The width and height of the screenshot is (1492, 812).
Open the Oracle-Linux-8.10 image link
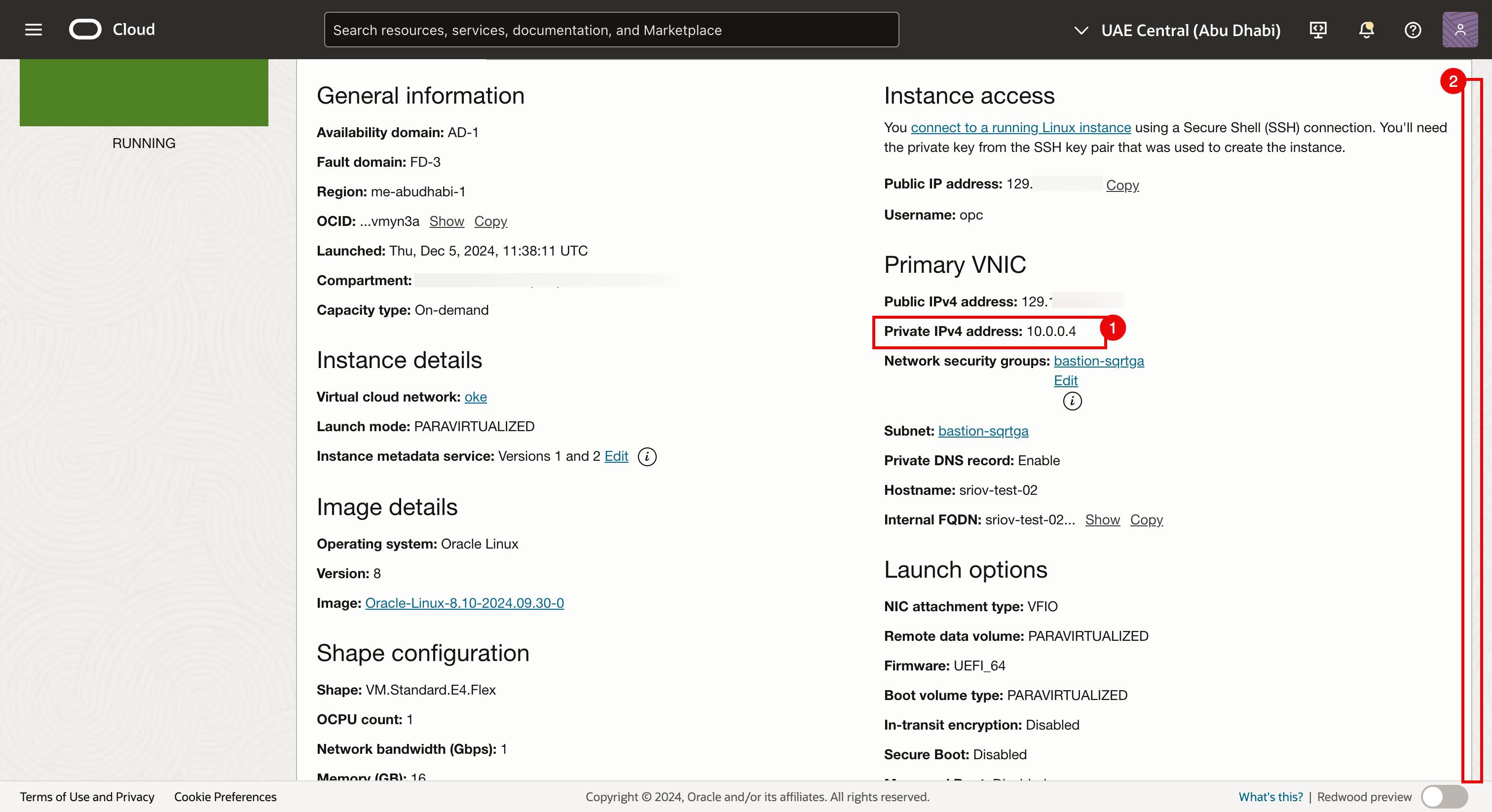click(x=464, y=603)
